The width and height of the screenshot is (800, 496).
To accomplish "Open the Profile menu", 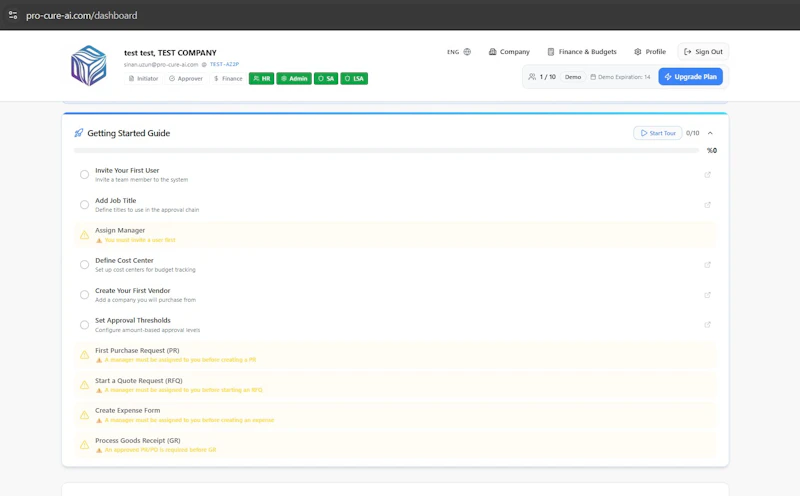I will point(650,52).
